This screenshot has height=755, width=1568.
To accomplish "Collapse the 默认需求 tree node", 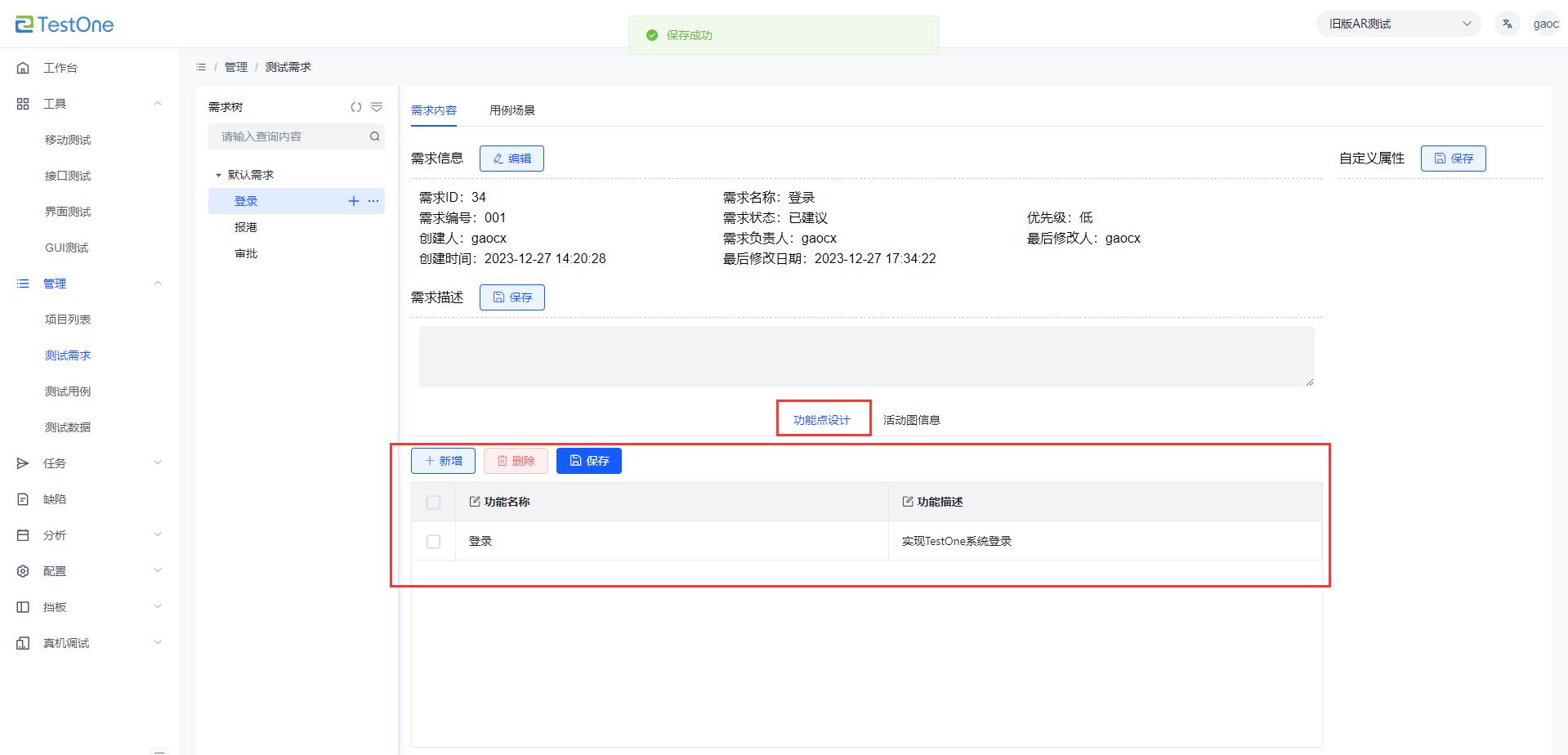I will point(218,175).
